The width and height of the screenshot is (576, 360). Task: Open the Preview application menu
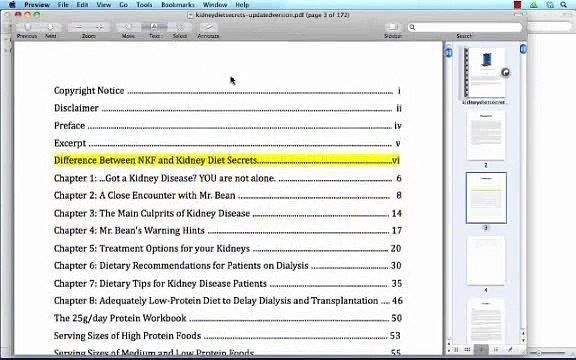pos(37,5)
